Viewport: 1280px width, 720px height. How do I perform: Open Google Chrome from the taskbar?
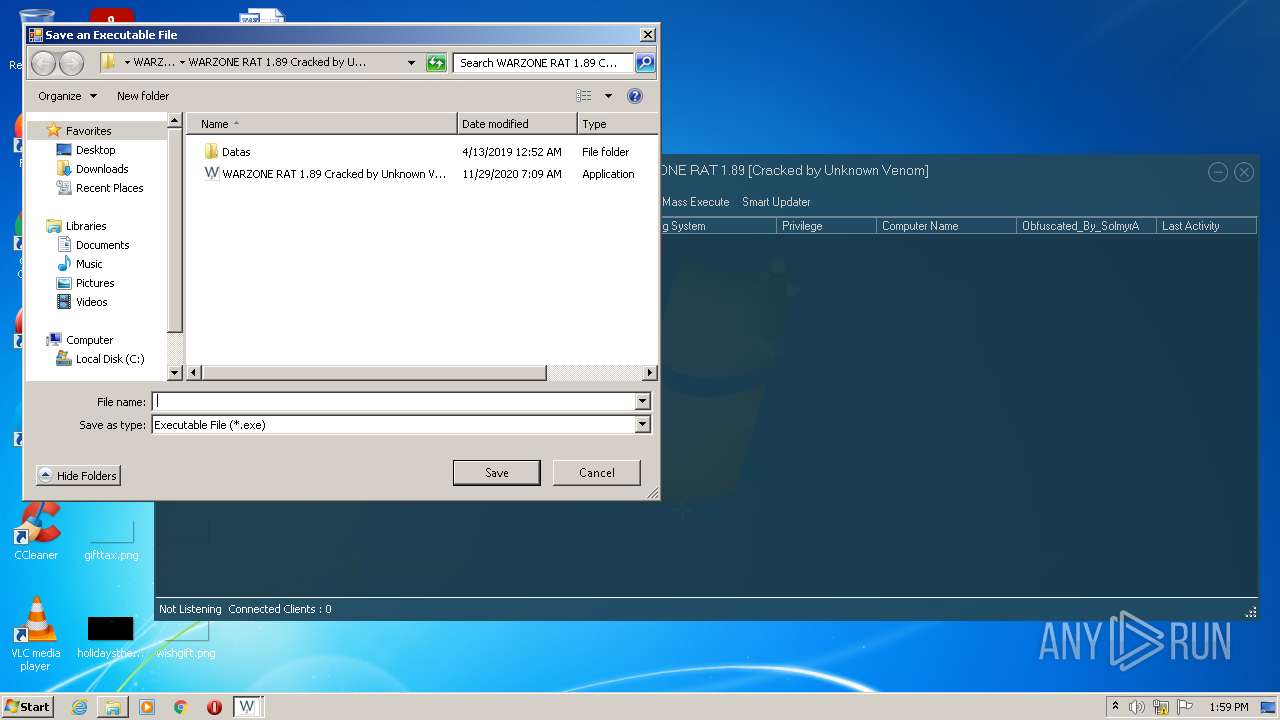point(181,707)
